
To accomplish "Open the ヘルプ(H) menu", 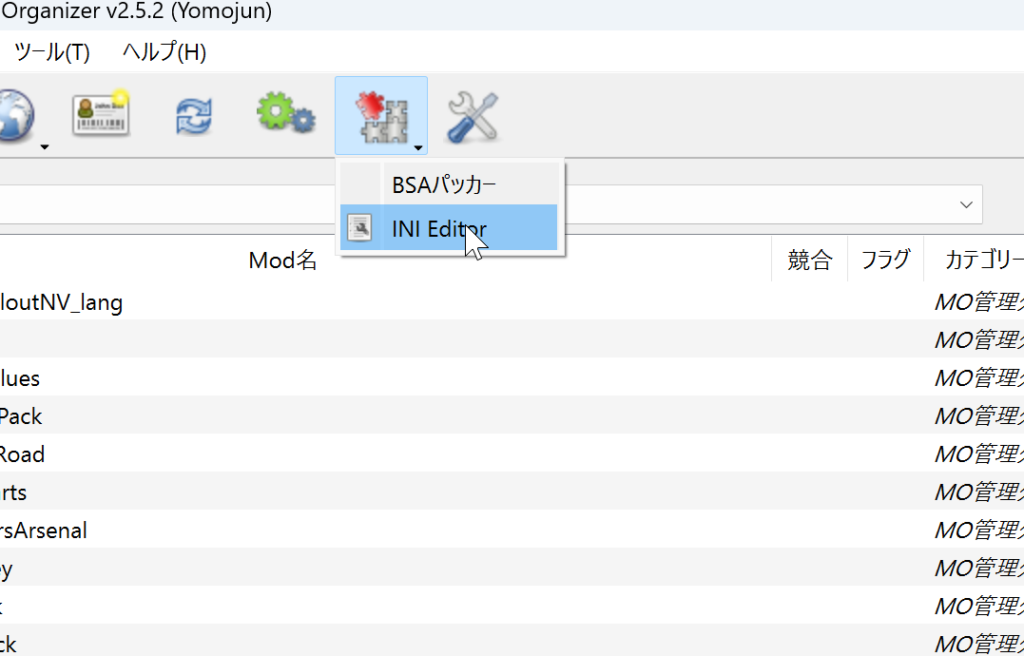I will click(x=164, y=52).
